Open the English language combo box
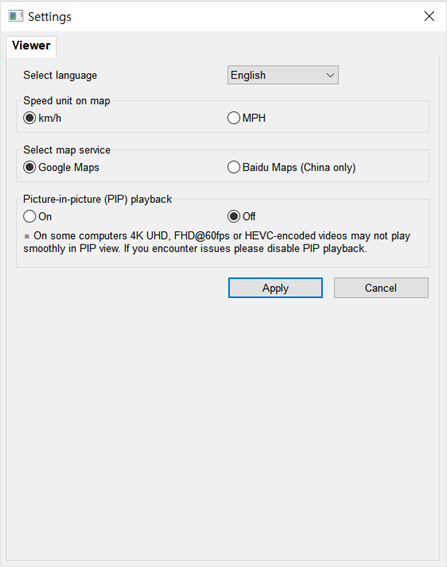 coord(283,75)
